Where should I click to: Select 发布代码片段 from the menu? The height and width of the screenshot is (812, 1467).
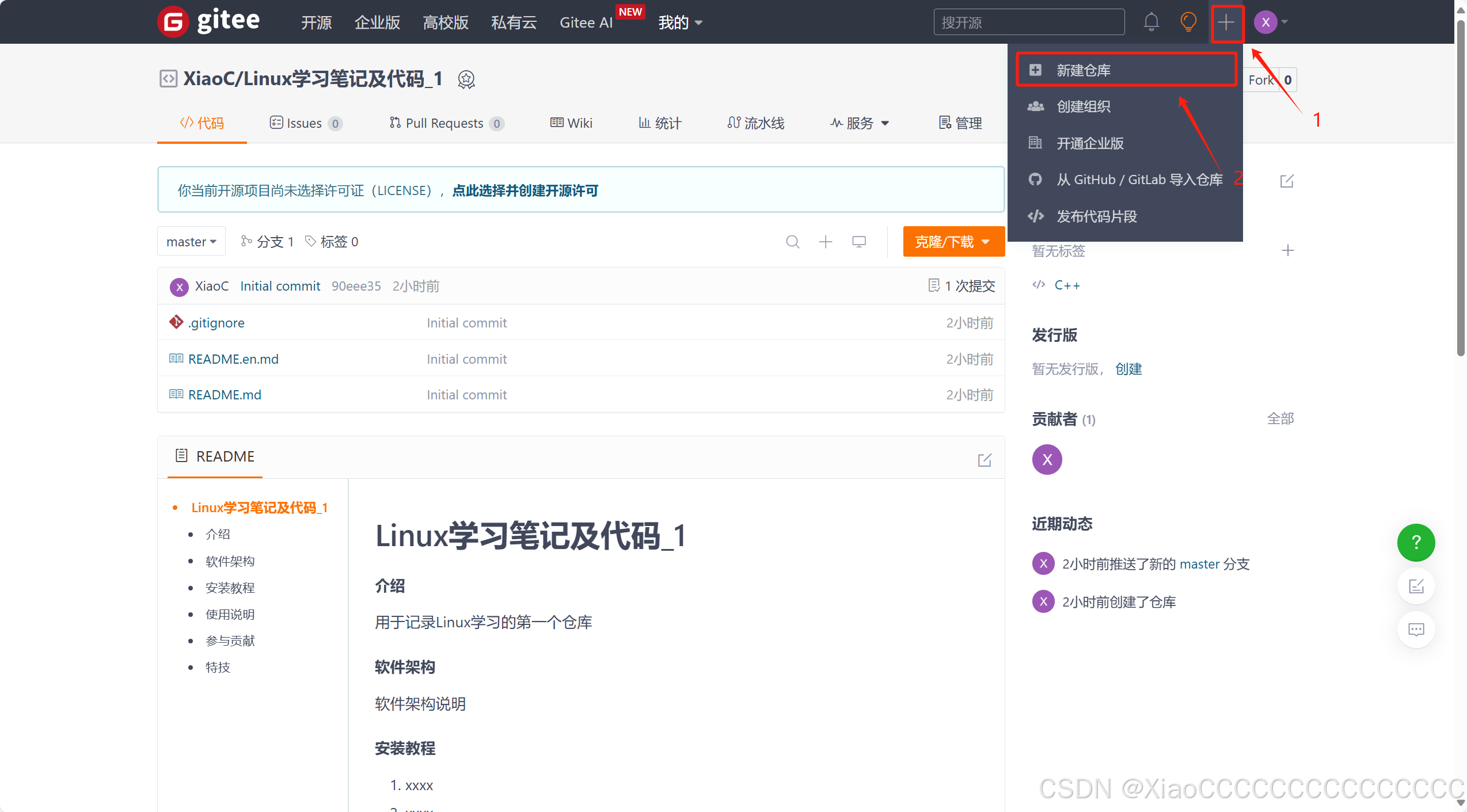tap(1125, 216)
